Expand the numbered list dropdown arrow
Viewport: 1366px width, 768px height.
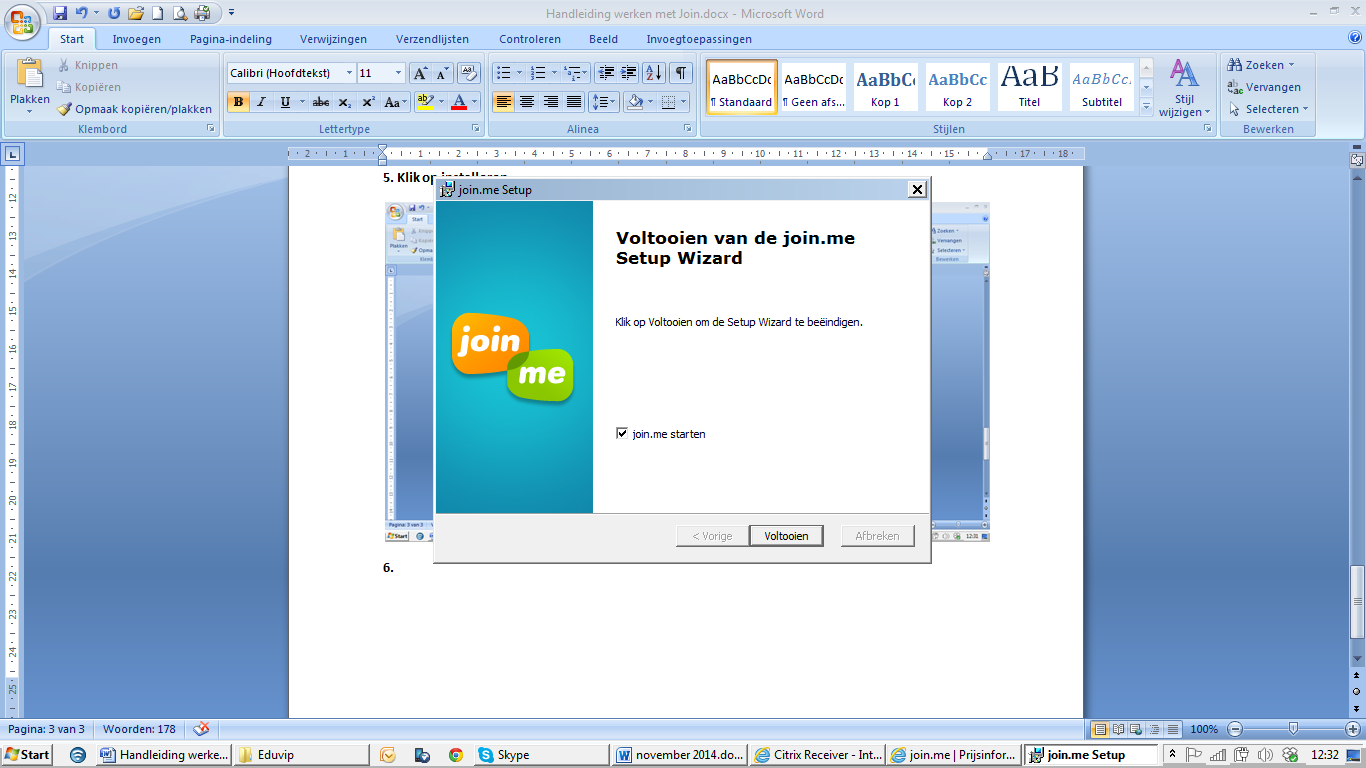(554, 73)
